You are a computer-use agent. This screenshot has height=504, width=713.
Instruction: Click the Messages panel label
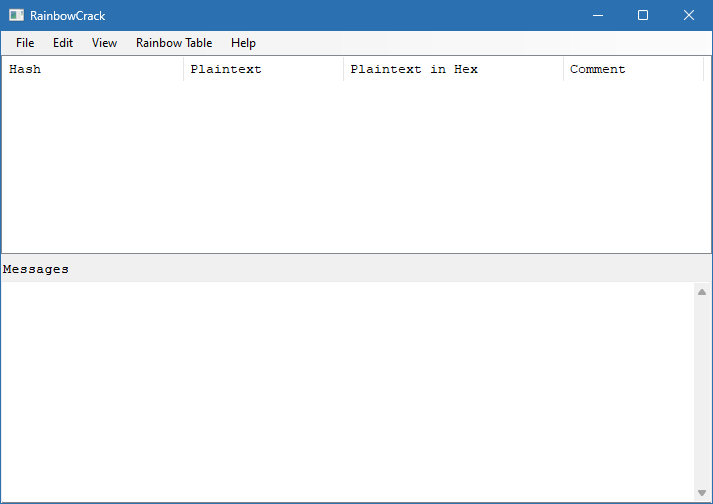click(x=35, y=269)
